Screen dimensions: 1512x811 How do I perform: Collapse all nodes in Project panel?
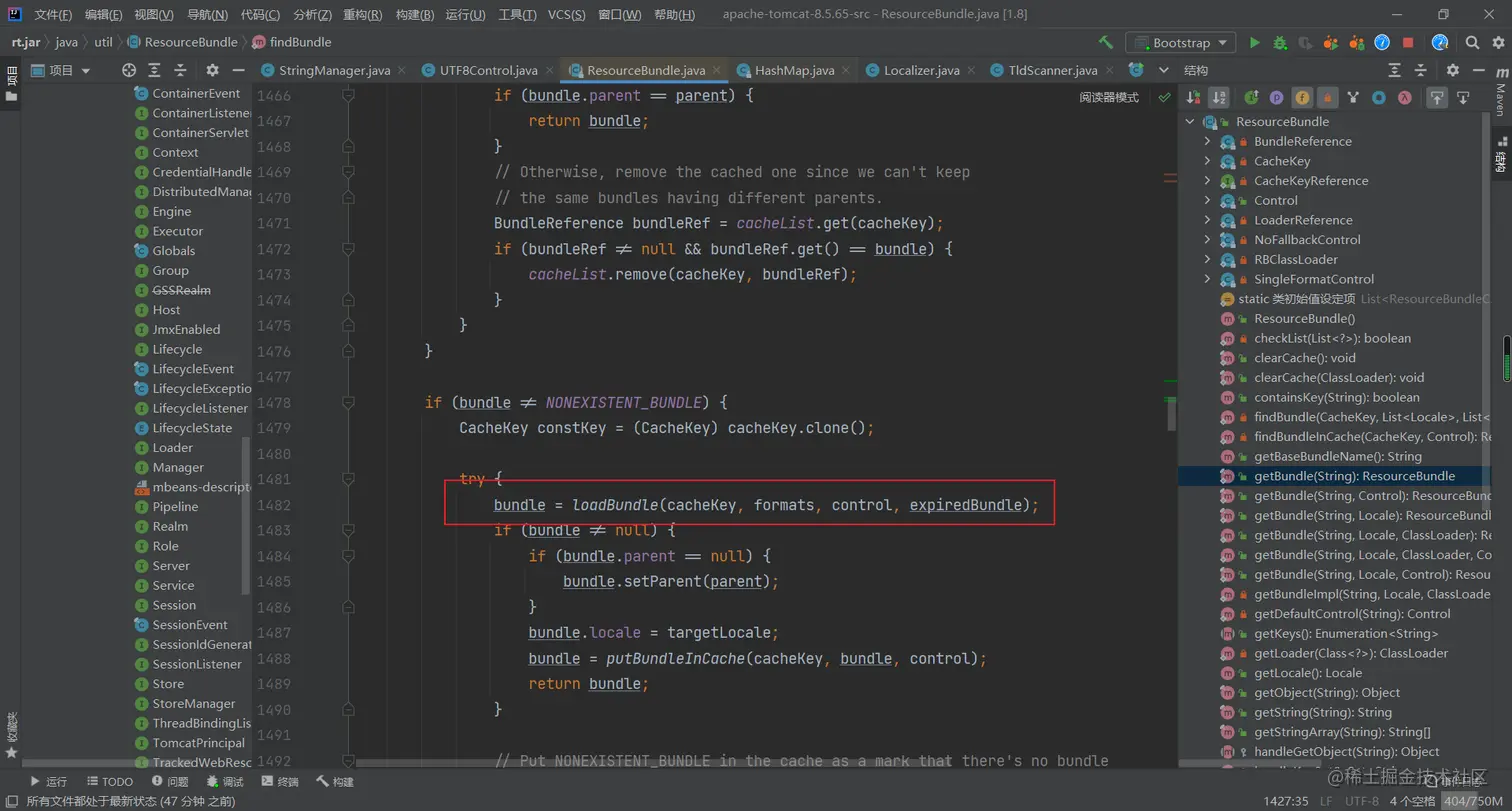[180, 70]
